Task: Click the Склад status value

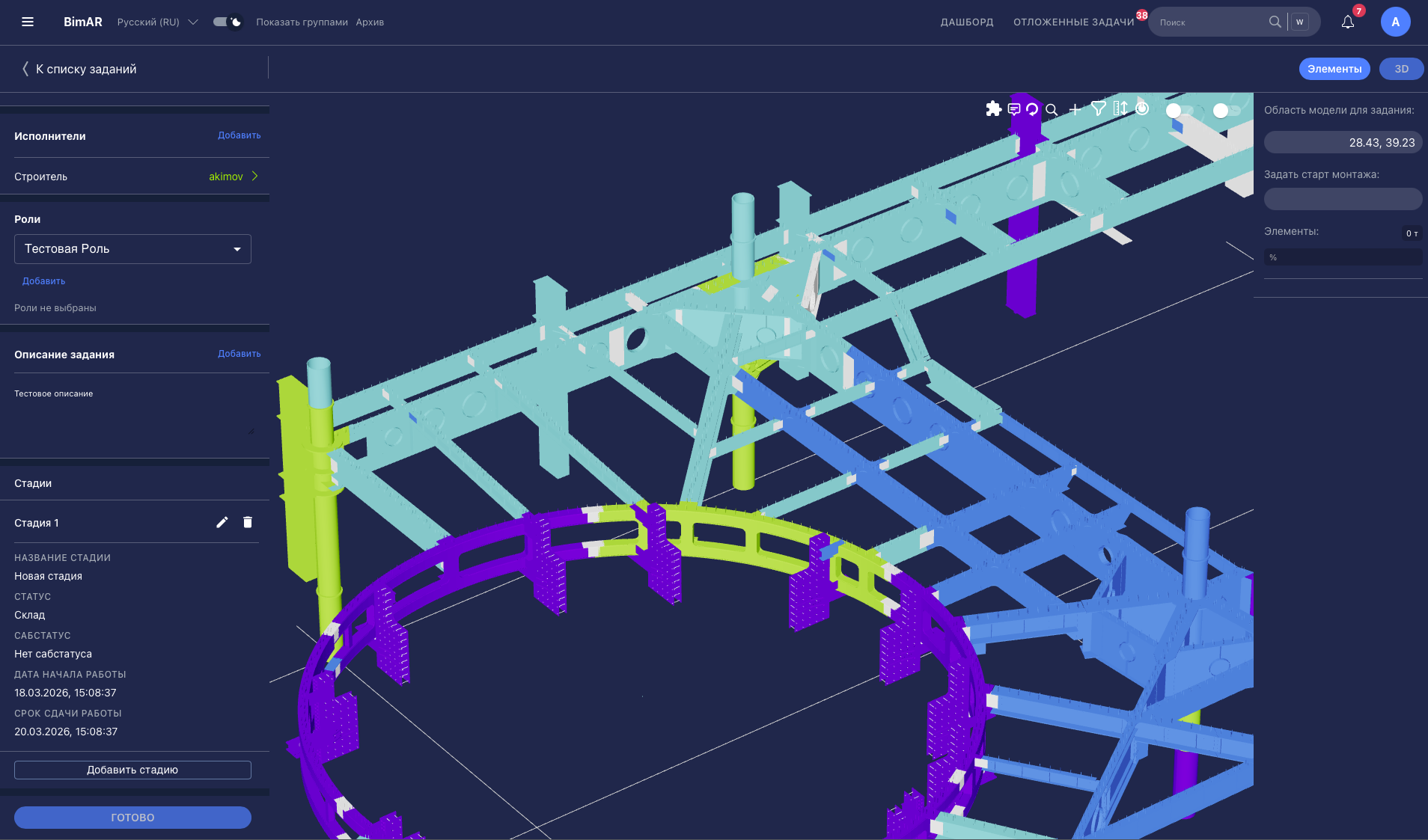Action: (x=29, y=615)
